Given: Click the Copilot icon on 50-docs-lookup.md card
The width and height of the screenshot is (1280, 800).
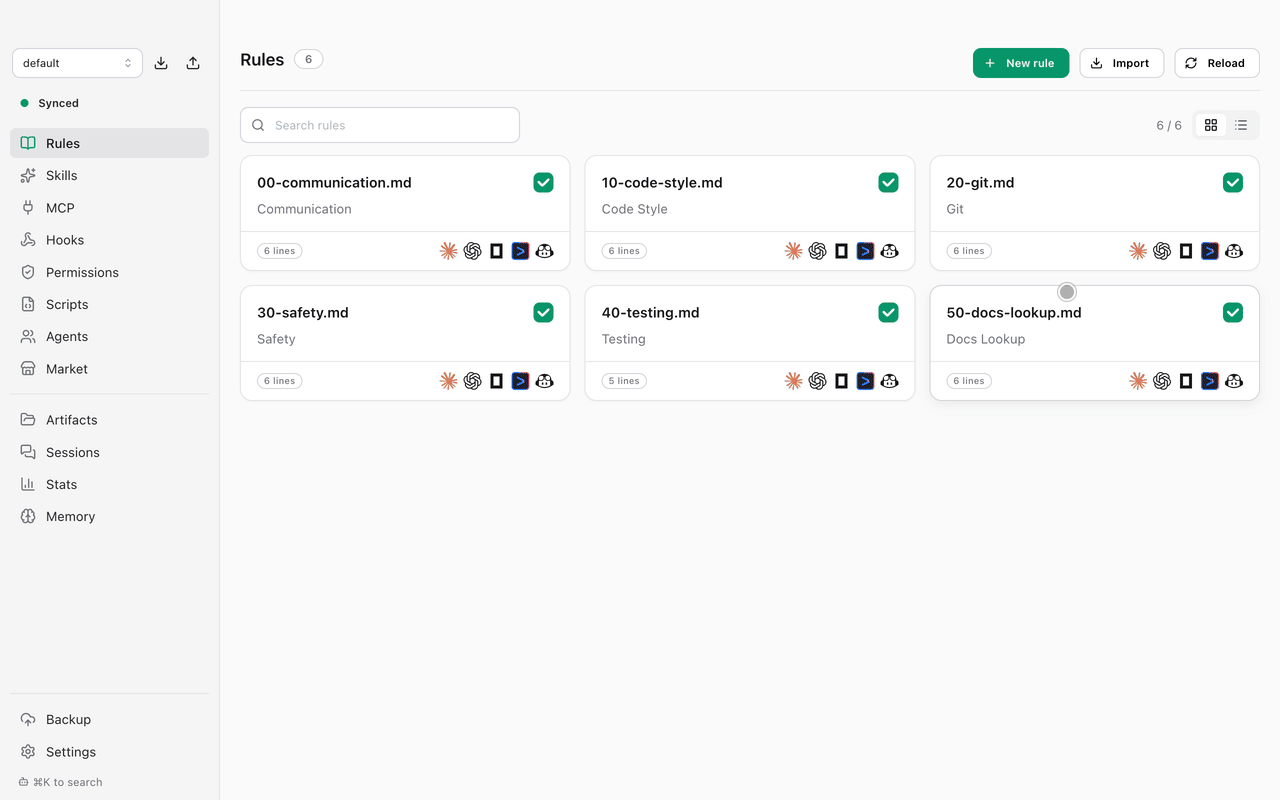Looking at the screenshot, I should tap(1234, 381).
